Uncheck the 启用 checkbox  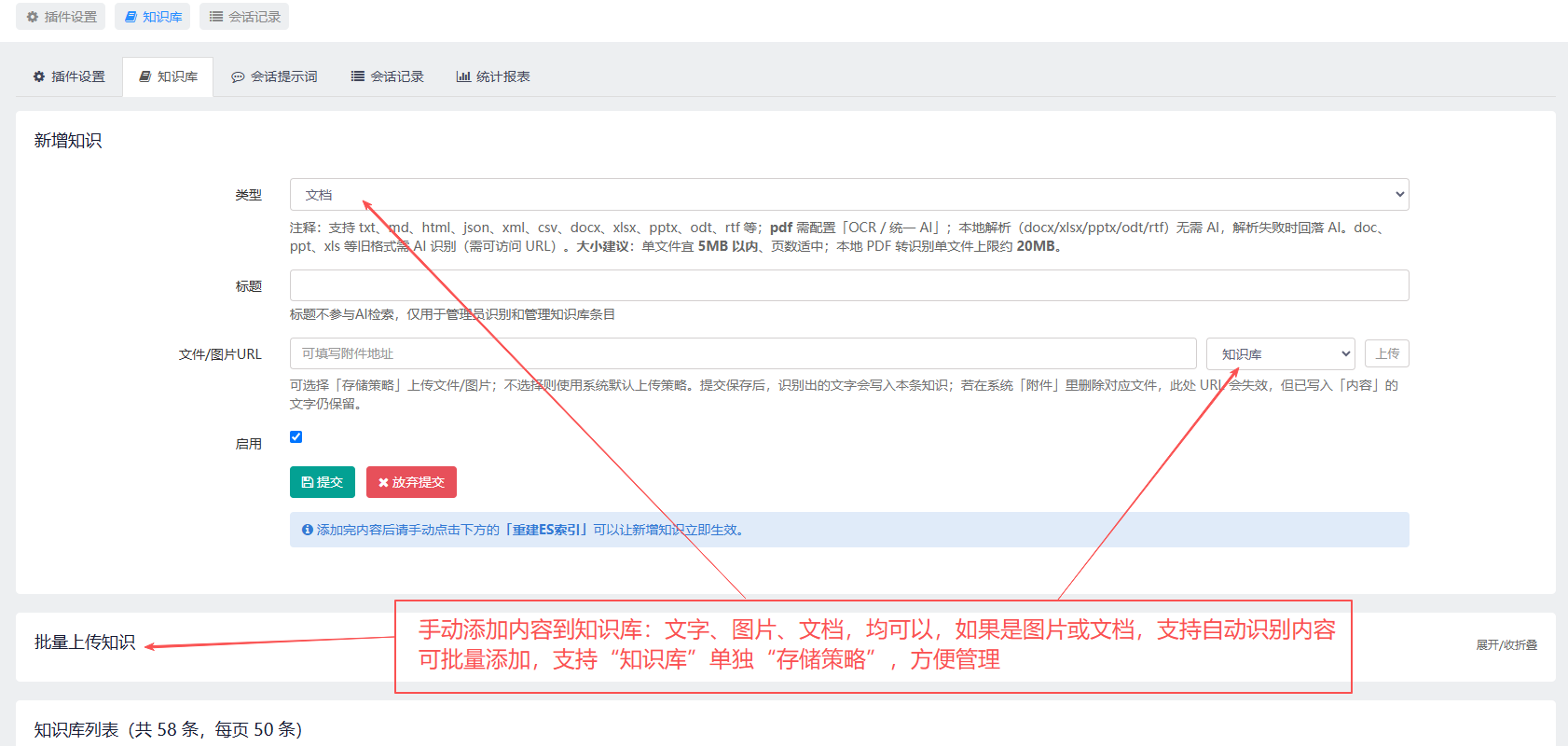click(x=296, y=436)
